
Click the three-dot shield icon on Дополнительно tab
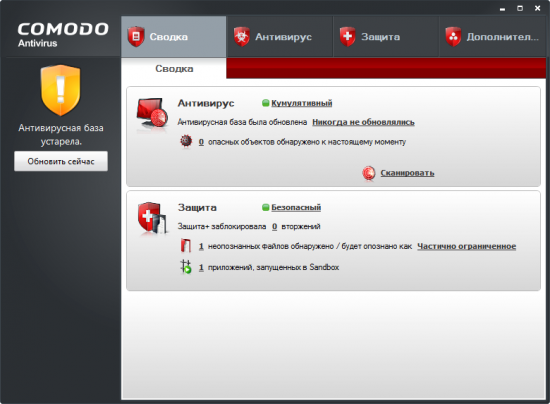pyautogui.click(x=453, y=36)
